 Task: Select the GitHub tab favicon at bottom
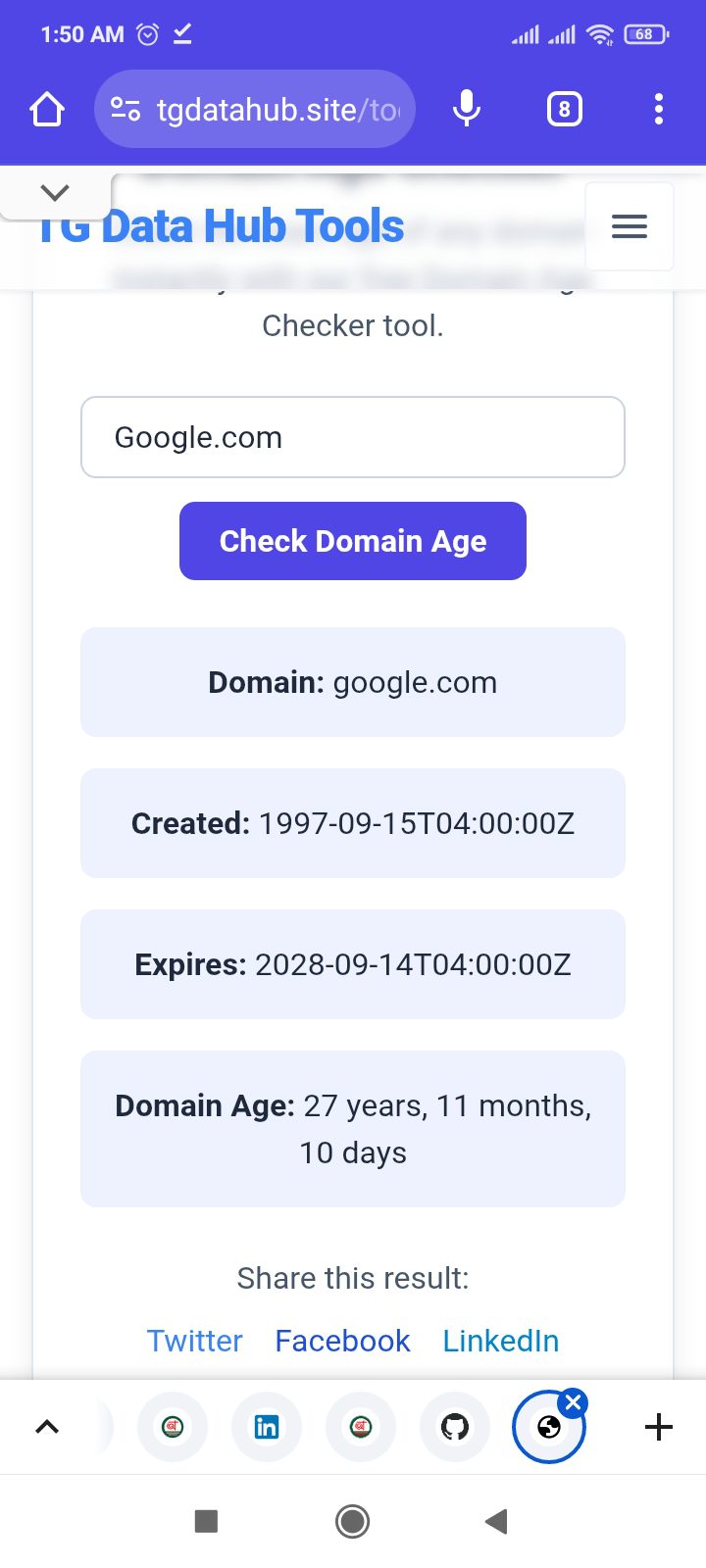[454, 1427]
